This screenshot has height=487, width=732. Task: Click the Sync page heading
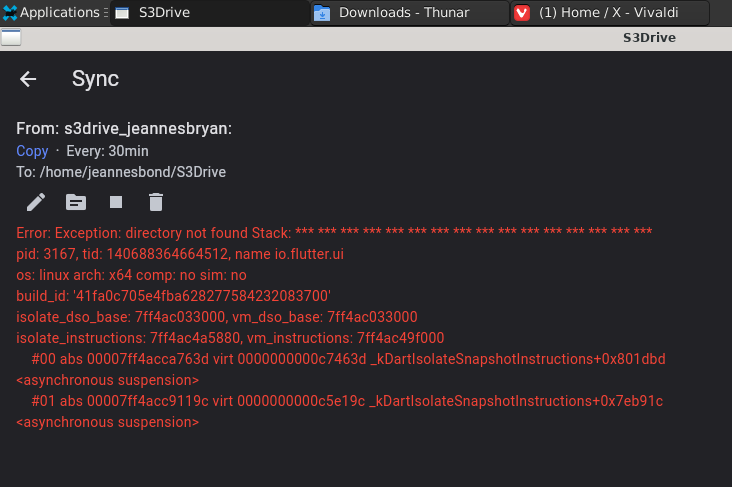[x=95, y=79]
